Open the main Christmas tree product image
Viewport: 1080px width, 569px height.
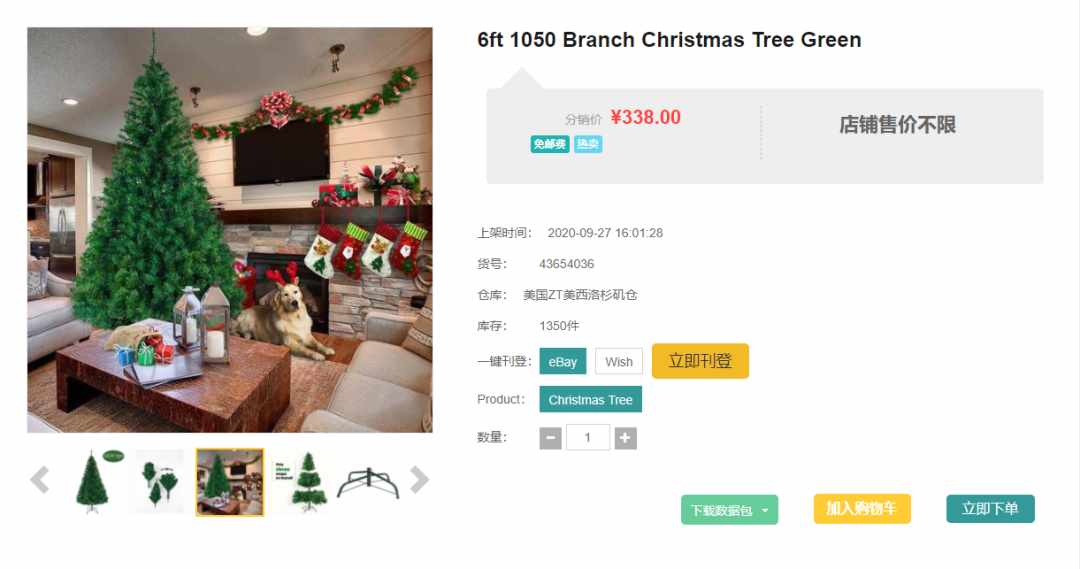[x=229, y=230]
